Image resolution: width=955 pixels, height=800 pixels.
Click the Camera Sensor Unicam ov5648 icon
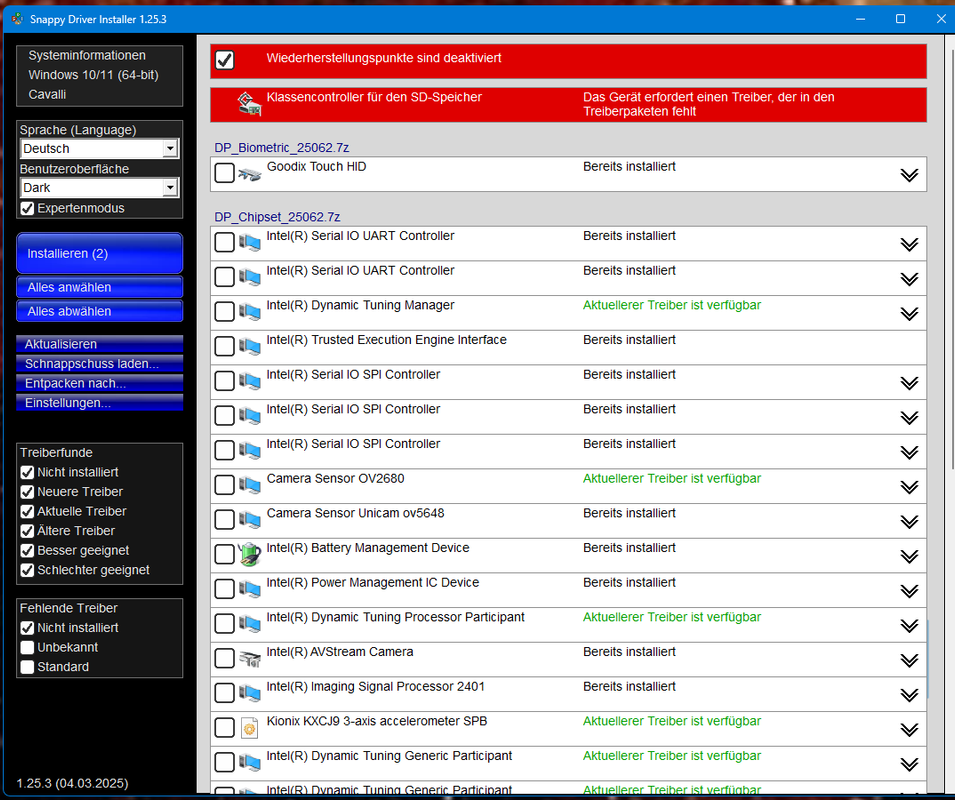[249, 520]
